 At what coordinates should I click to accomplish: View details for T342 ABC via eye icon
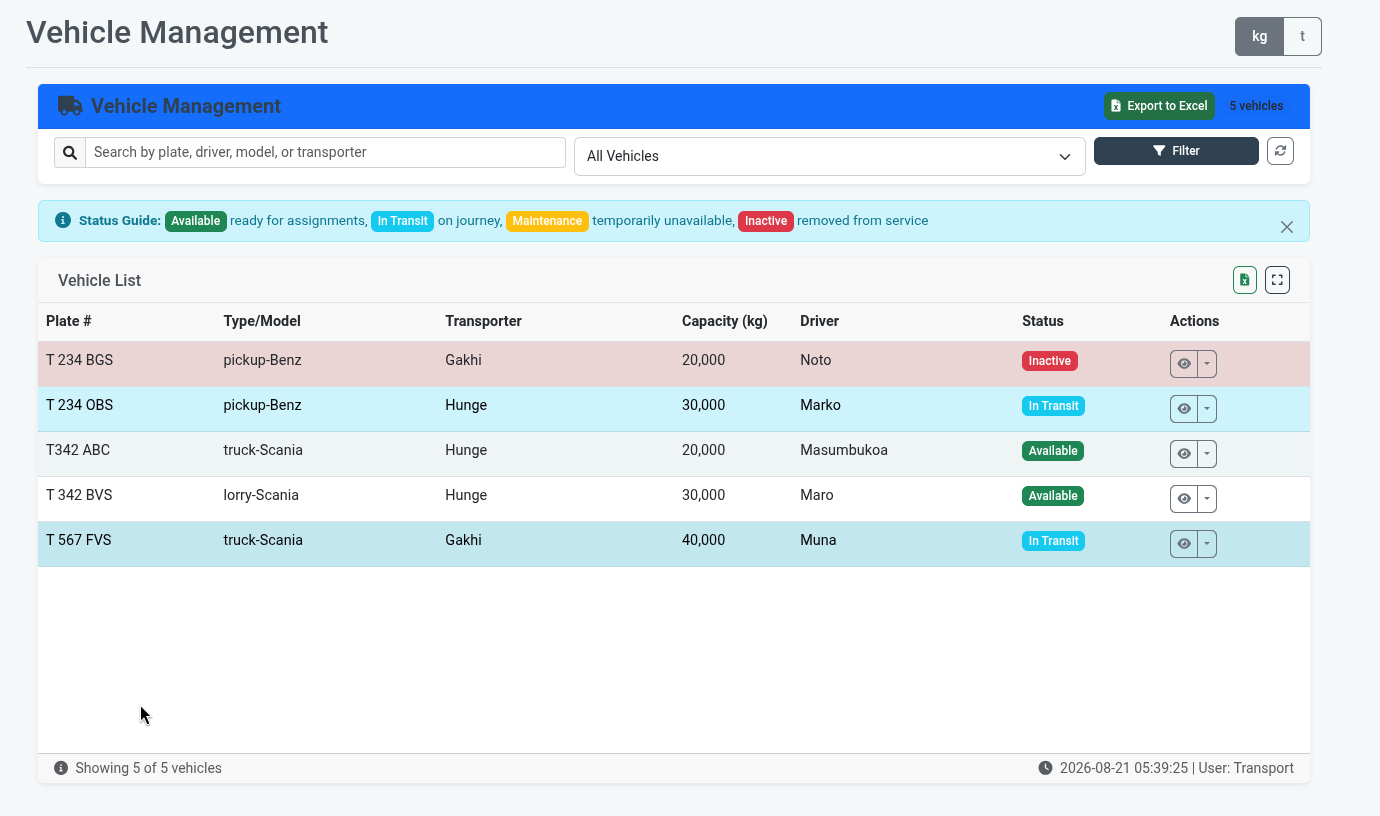point(1184,454)
